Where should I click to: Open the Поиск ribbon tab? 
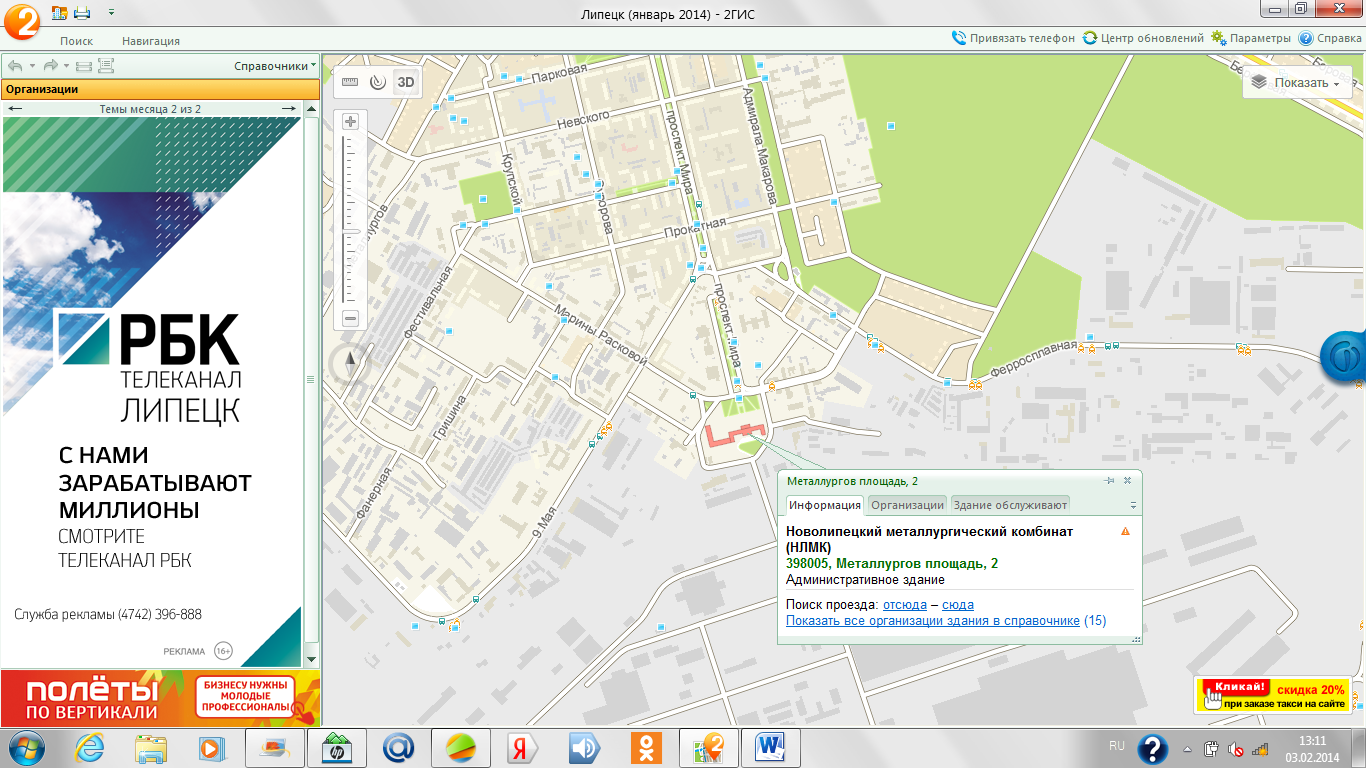[x=76, y=41]
